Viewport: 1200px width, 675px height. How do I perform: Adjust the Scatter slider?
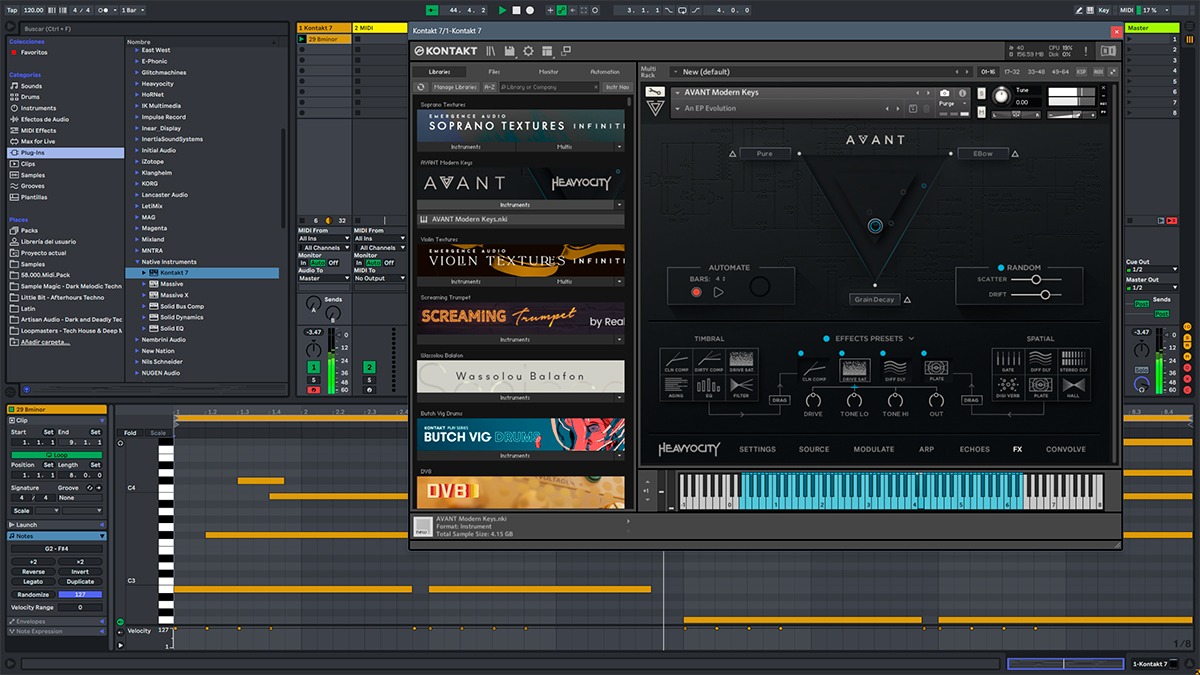click(x=1037, y=280)
